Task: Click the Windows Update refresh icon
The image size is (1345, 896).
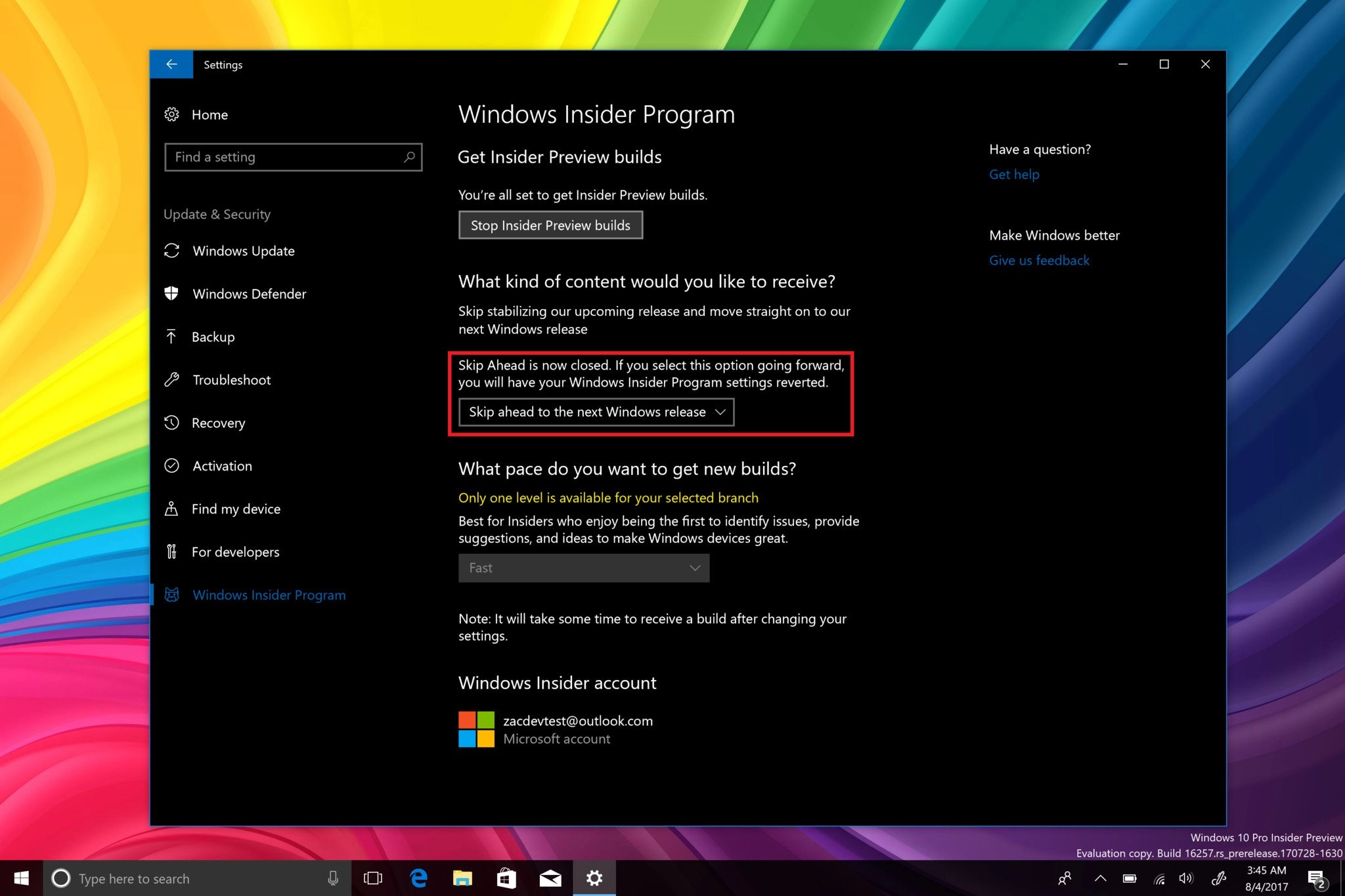Action: pyautogui.click(x=171, y=251)
